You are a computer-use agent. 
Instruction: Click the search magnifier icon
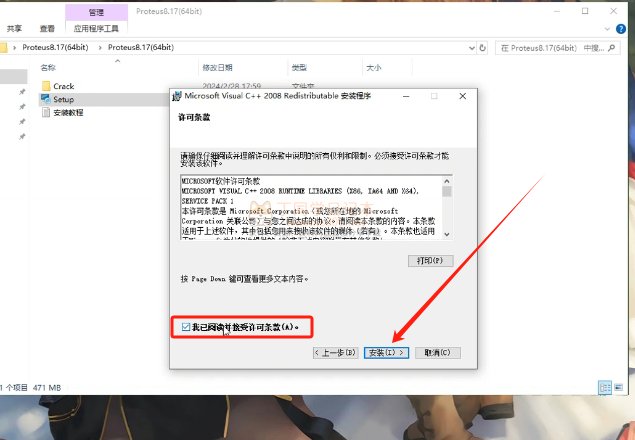point(612,48)
